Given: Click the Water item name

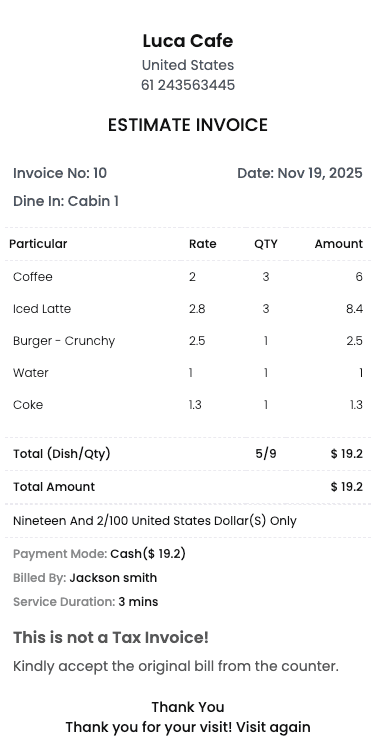Looking at the screenshot, I should click(31, 373).
